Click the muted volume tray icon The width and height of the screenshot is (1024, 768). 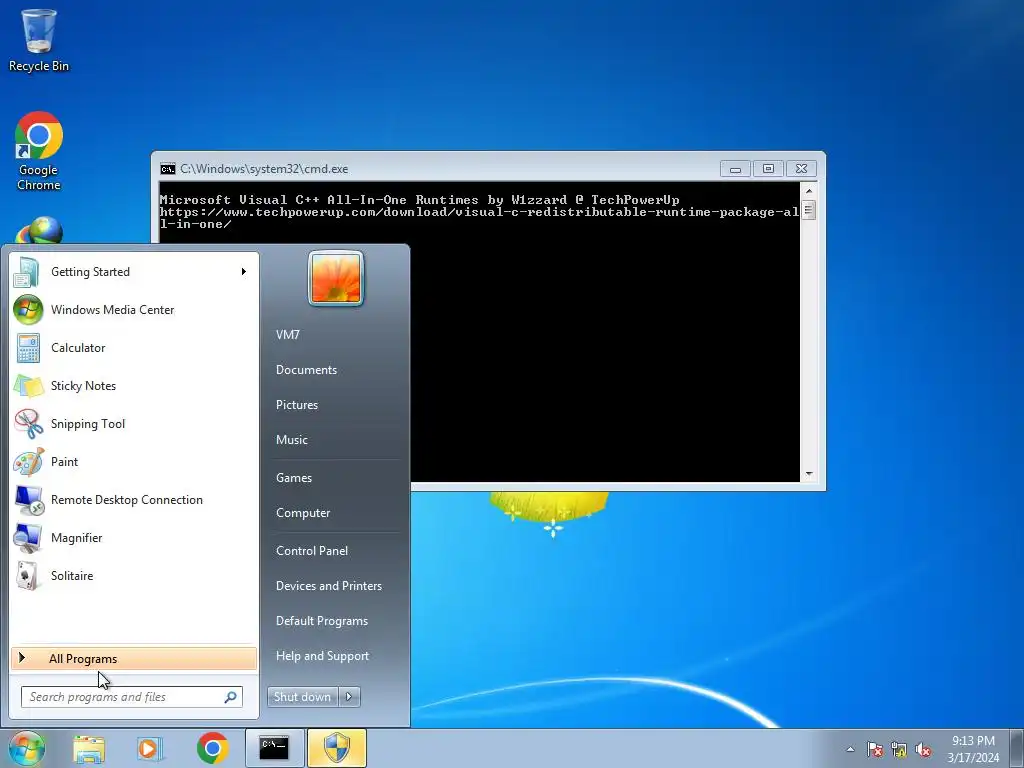(x=923, y=749)
